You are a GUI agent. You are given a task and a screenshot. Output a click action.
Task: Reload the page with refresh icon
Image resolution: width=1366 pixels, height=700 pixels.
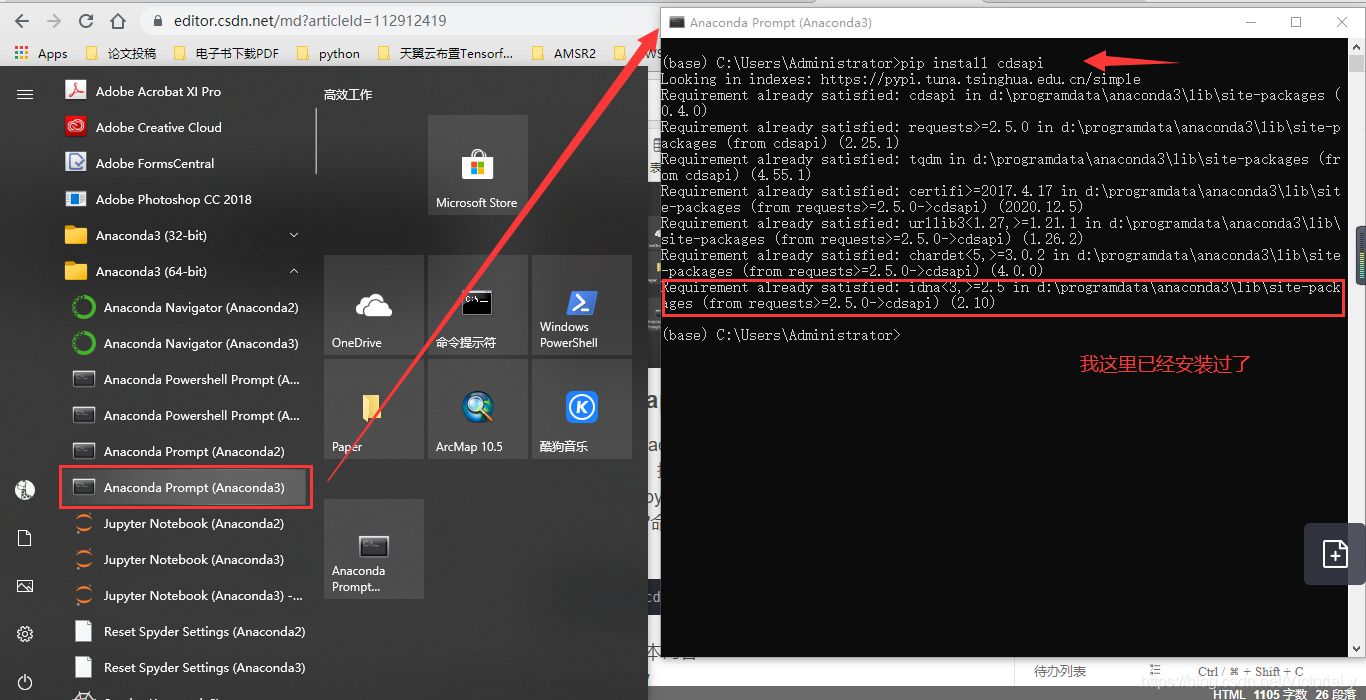[86, 20]
